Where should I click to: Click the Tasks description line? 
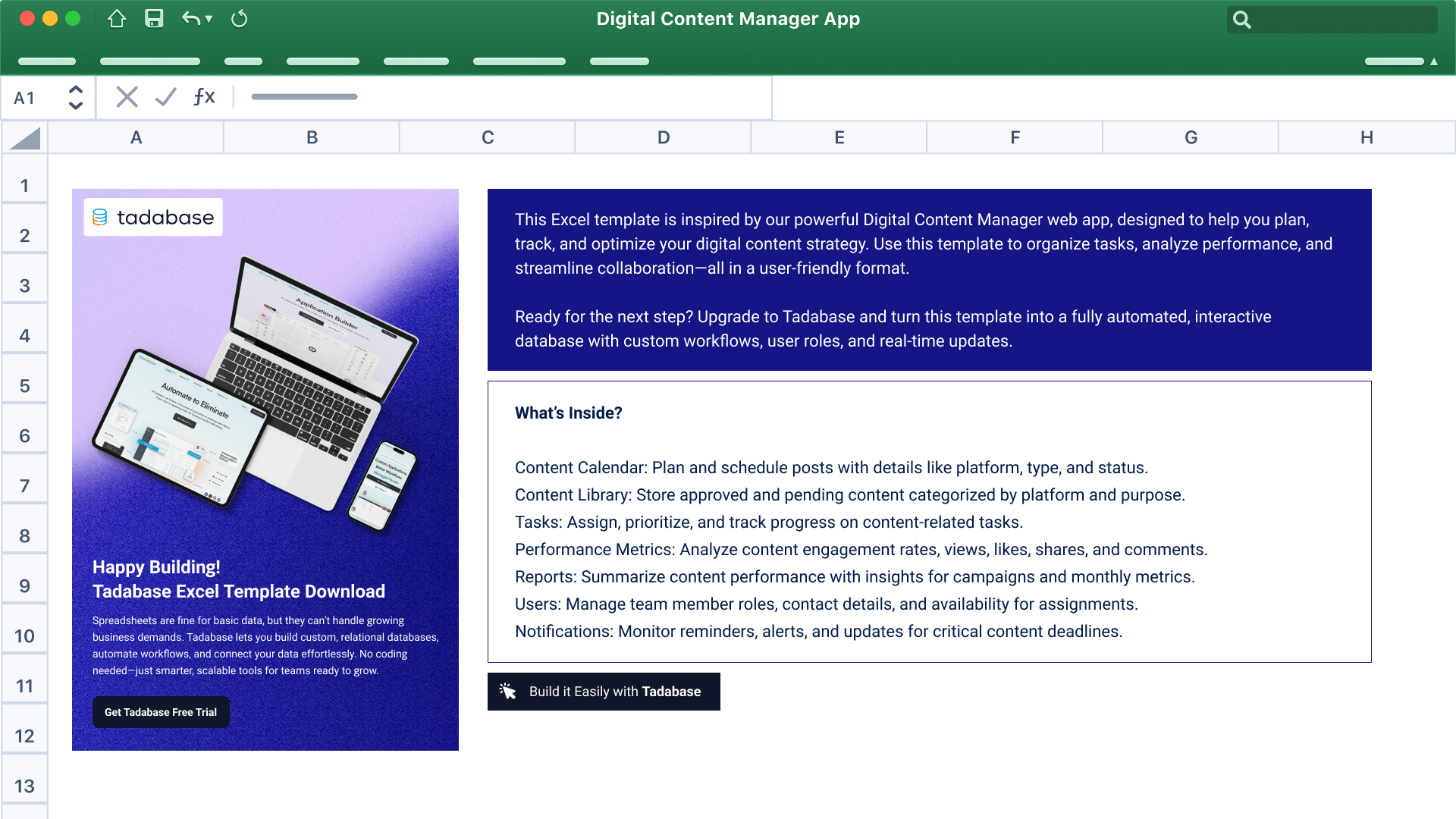point(769,522)
